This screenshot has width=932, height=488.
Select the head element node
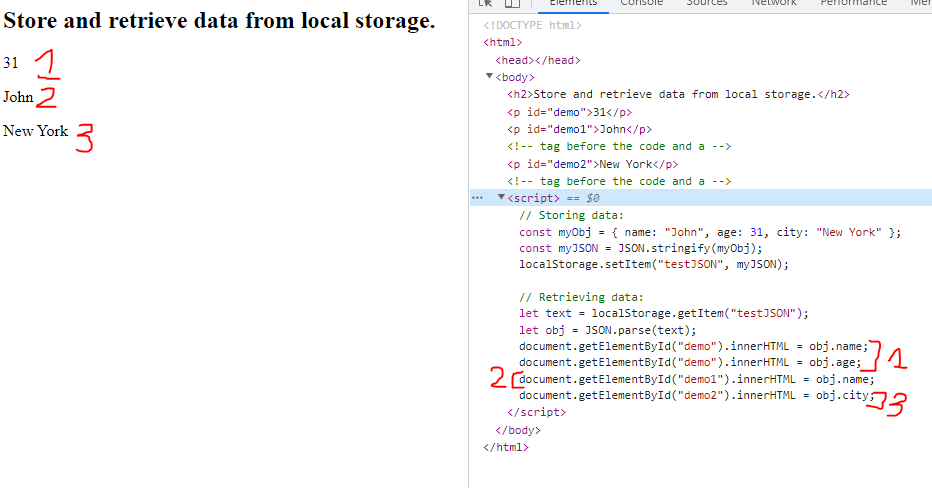[538, 60]
